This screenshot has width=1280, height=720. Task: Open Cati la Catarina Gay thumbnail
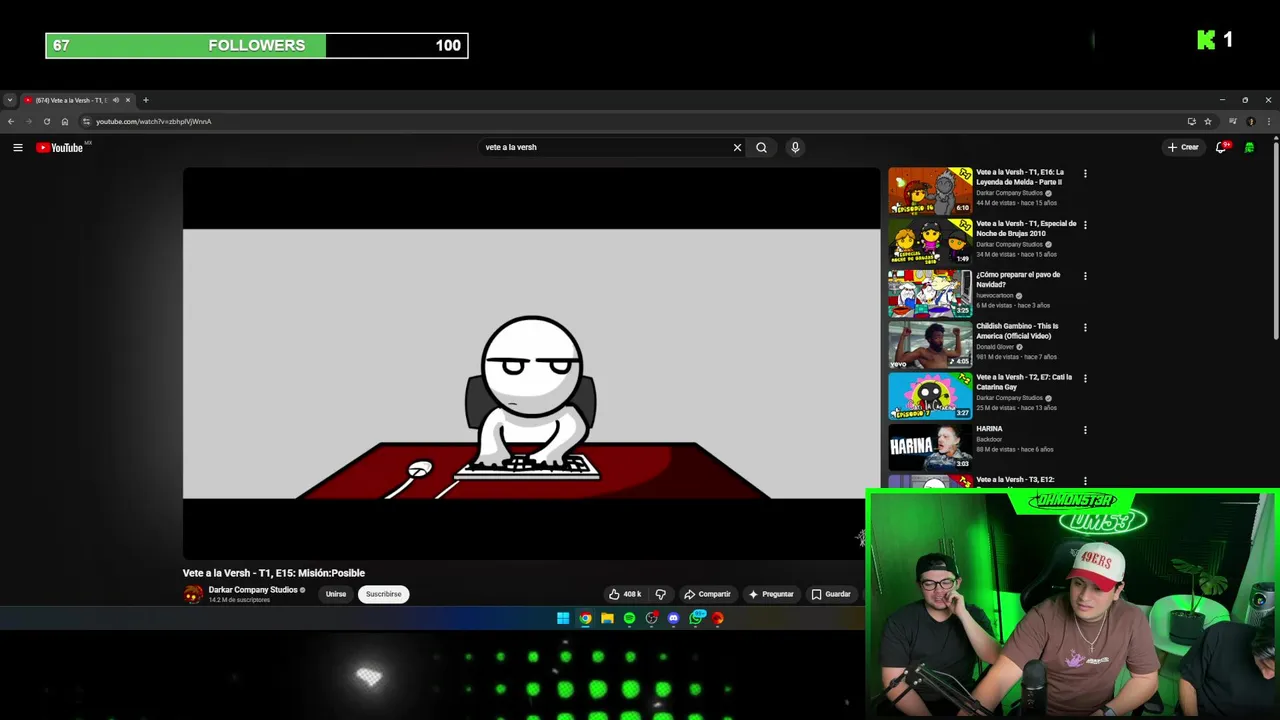pos(930,395)
